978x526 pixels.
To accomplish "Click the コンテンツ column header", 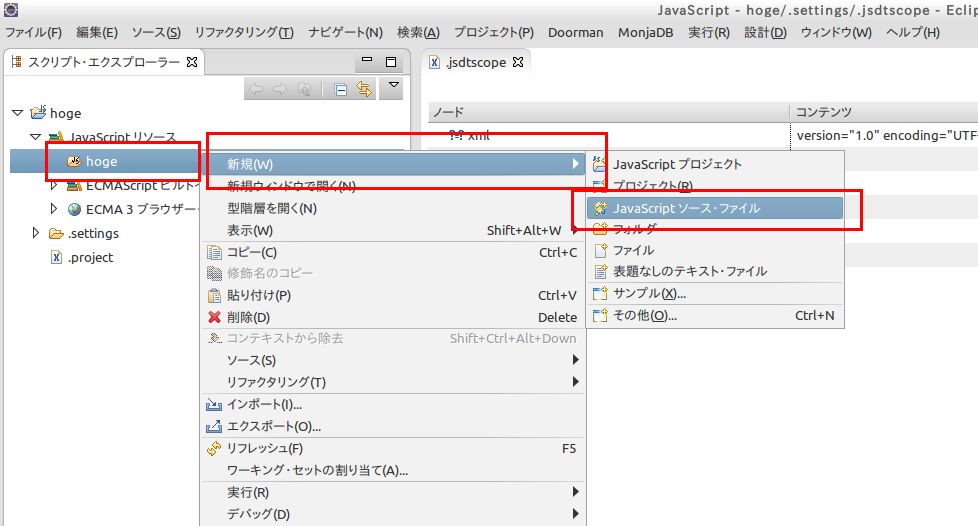I will click(884, 112).
